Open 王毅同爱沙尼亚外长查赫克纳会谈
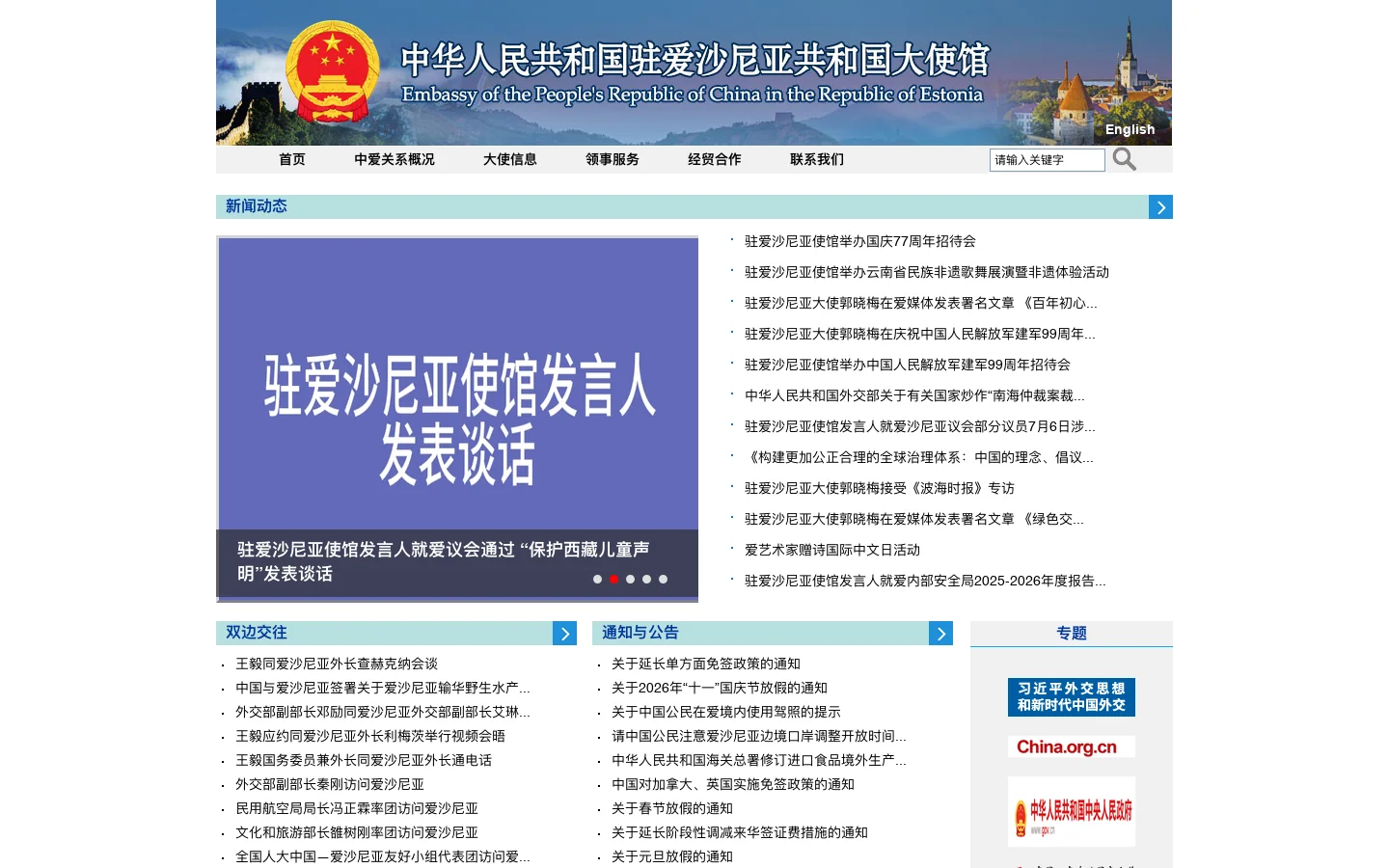Image resolution: width=1389 pixels, height=868 pixels. 337,665
